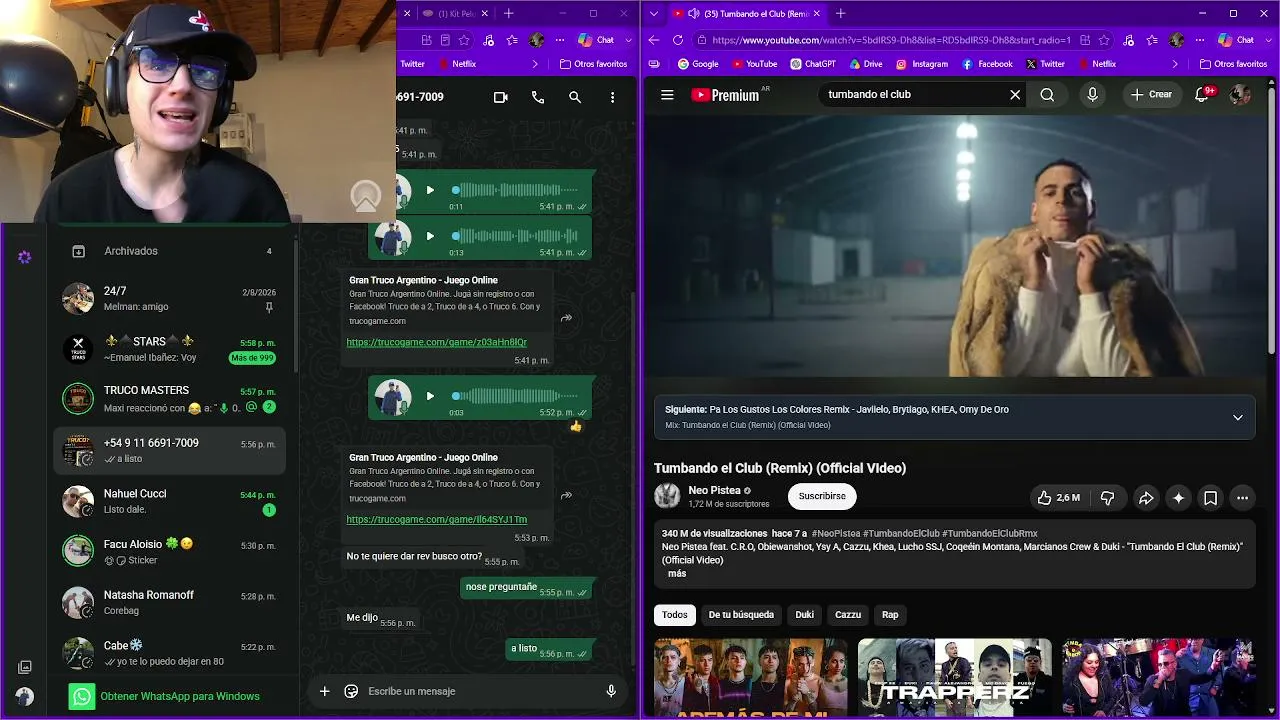Open the attach plus menu in WhatsApp composer
The height and width of the screenshot is (720, 1280).
pos(324,691)
